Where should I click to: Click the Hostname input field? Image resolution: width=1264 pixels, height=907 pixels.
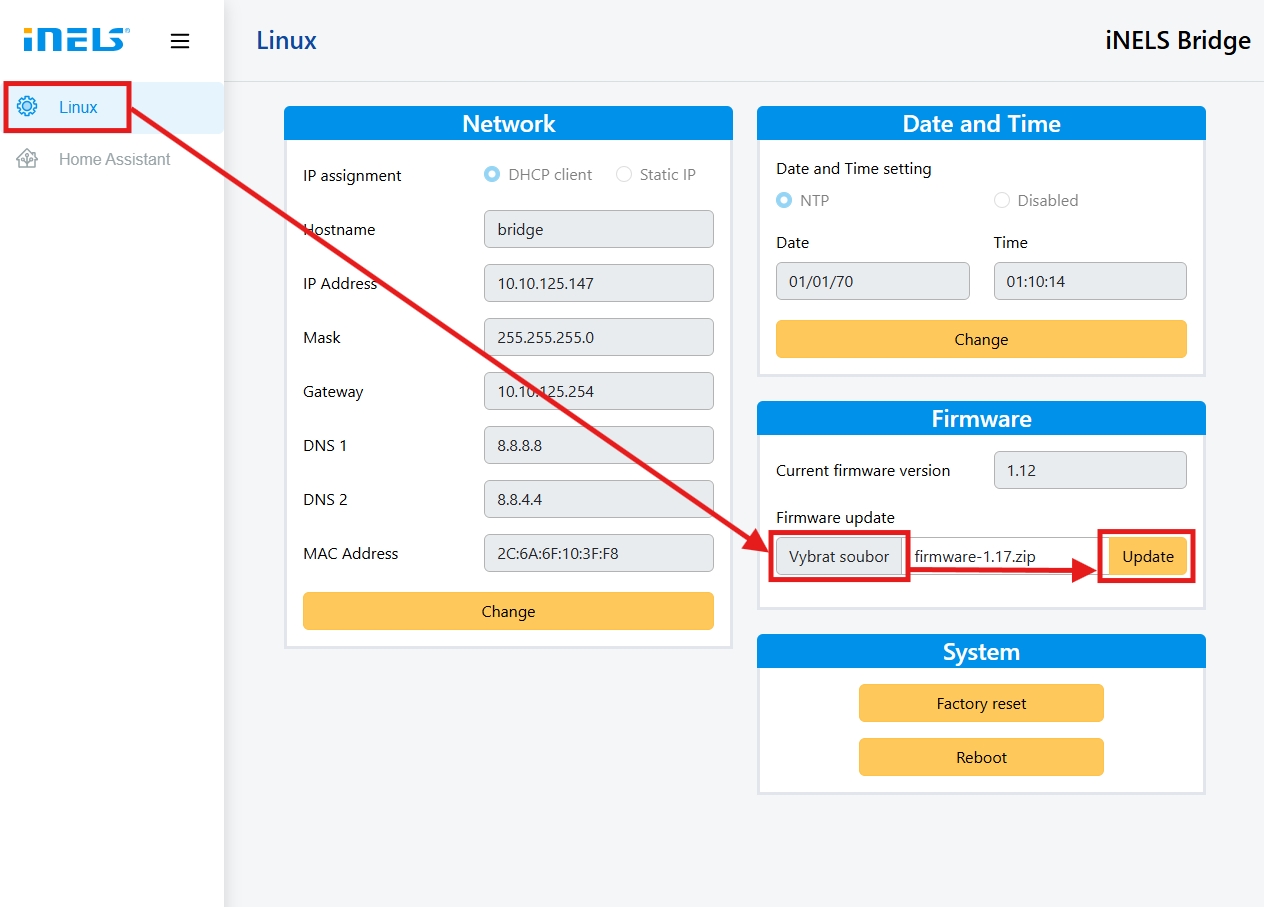[x=598, y=229]
